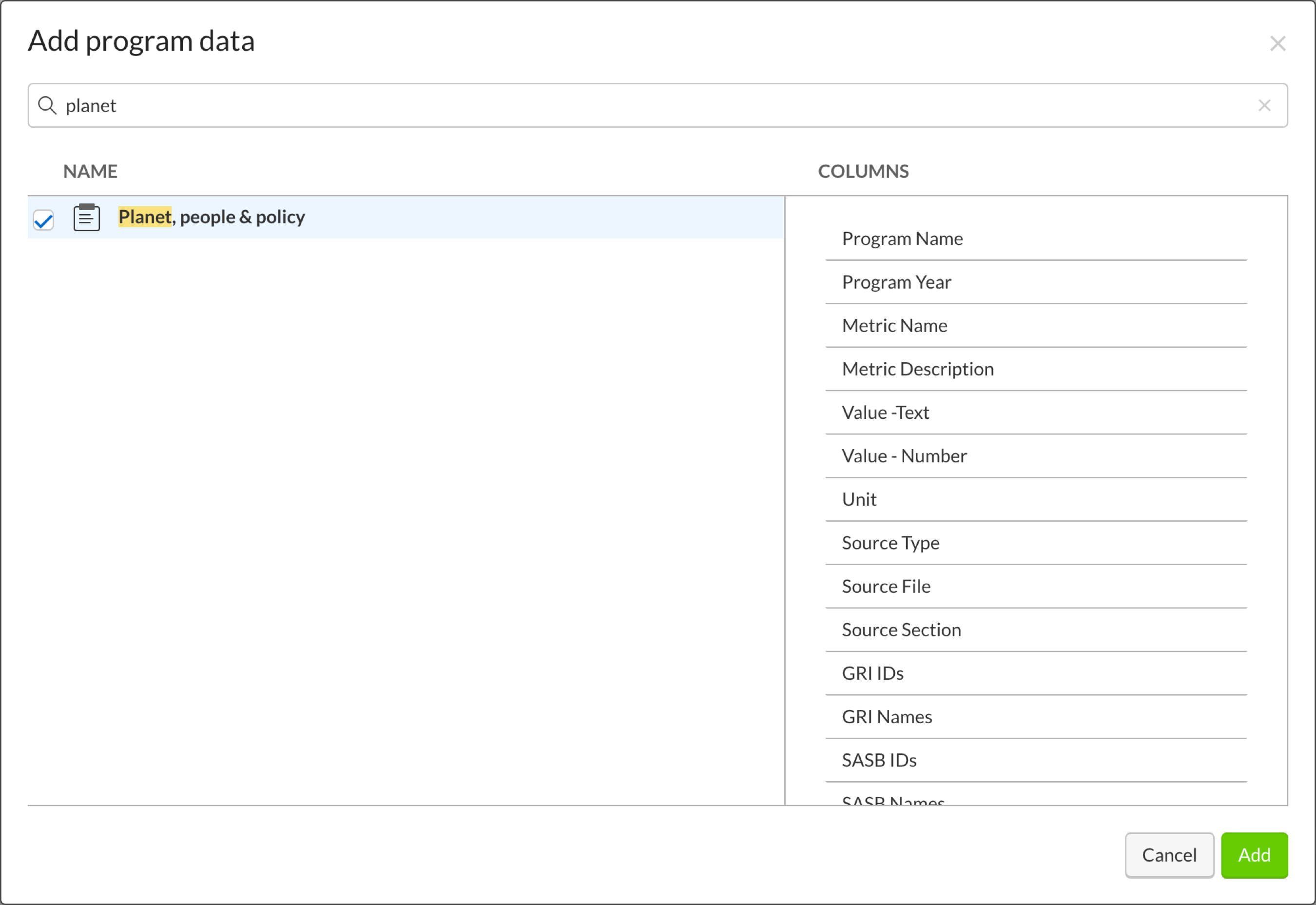Confirm with the green Add button
Screen dimensions: 1316x905
(x=1254, y=855)
